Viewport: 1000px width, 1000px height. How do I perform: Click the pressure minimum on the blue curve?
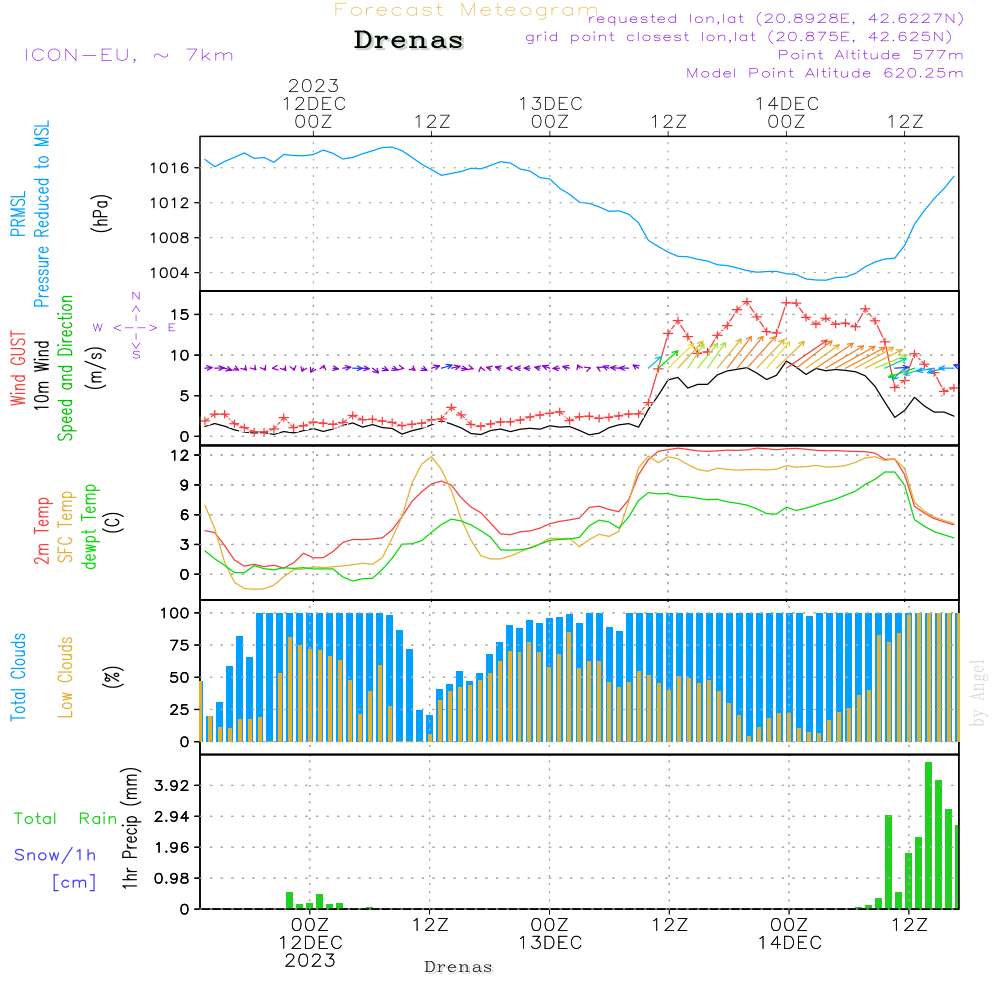[x=823, y=280]
